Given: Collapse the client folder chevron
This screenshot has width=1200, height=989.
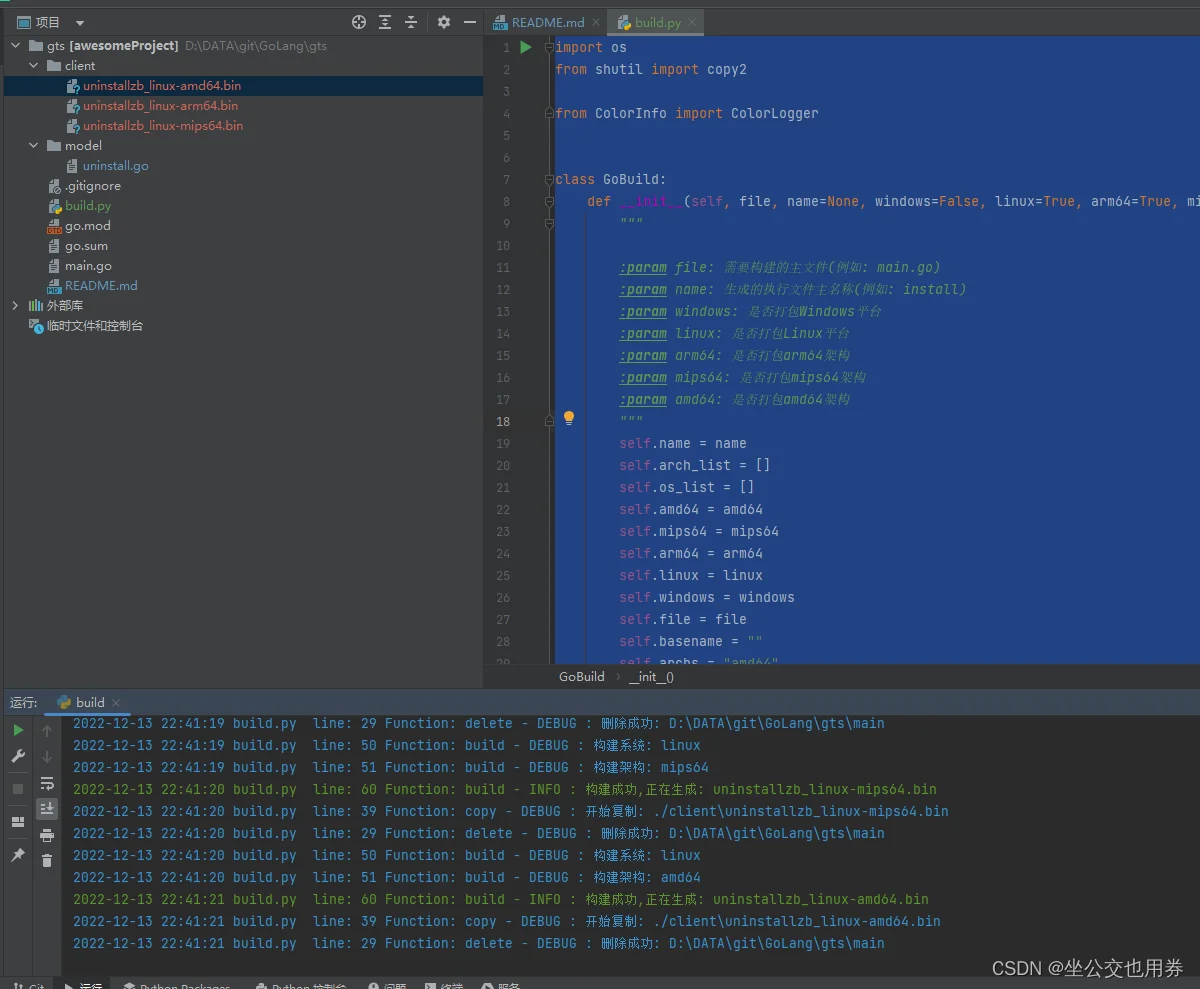Looking at the screenshot, I should pyautogui.click(x=34, y=66).
